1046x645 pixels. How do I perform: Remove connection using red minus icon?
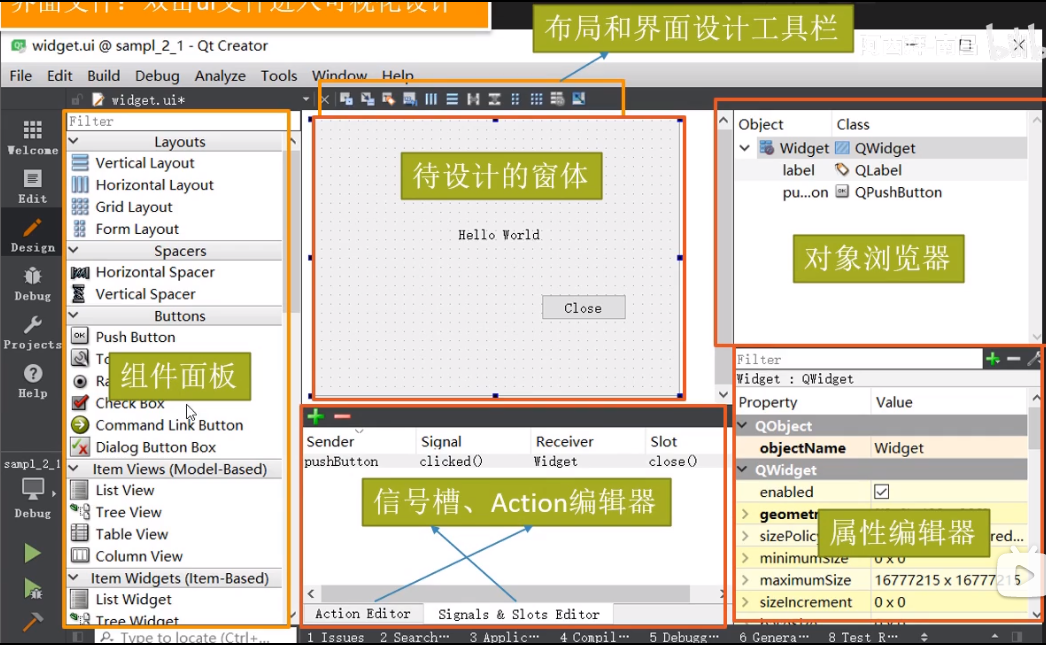pyautogui.click(x=342, y=417)
